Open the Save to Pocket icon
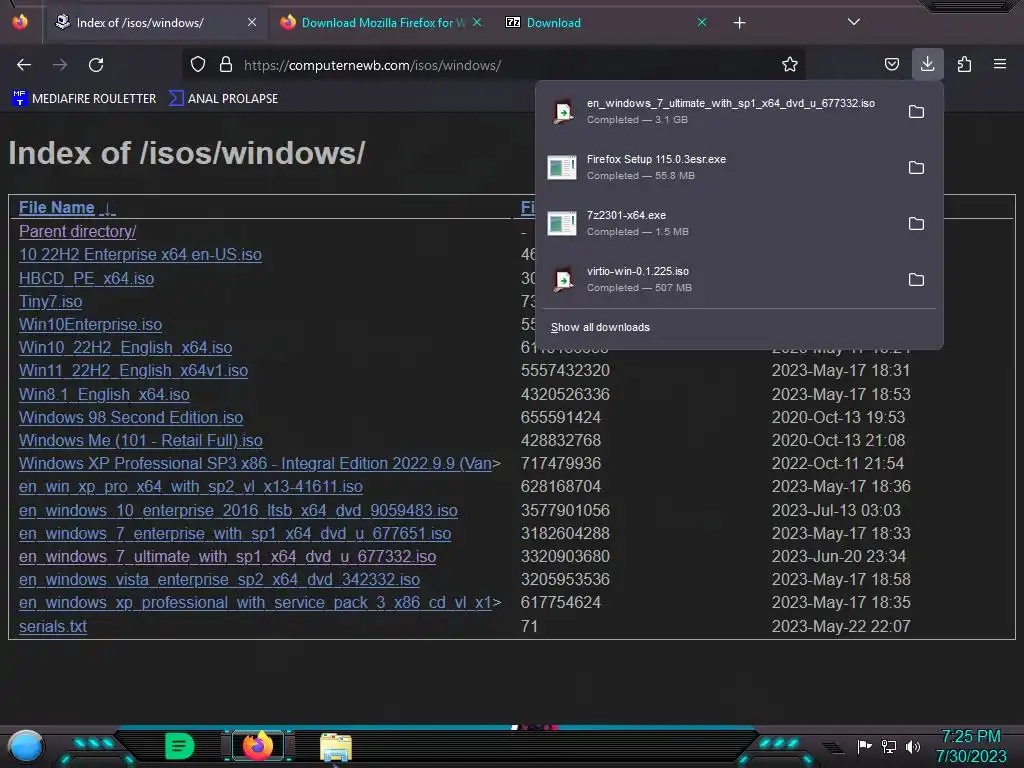The width and height of the screenshot is (1024, 768). (891, 65)
